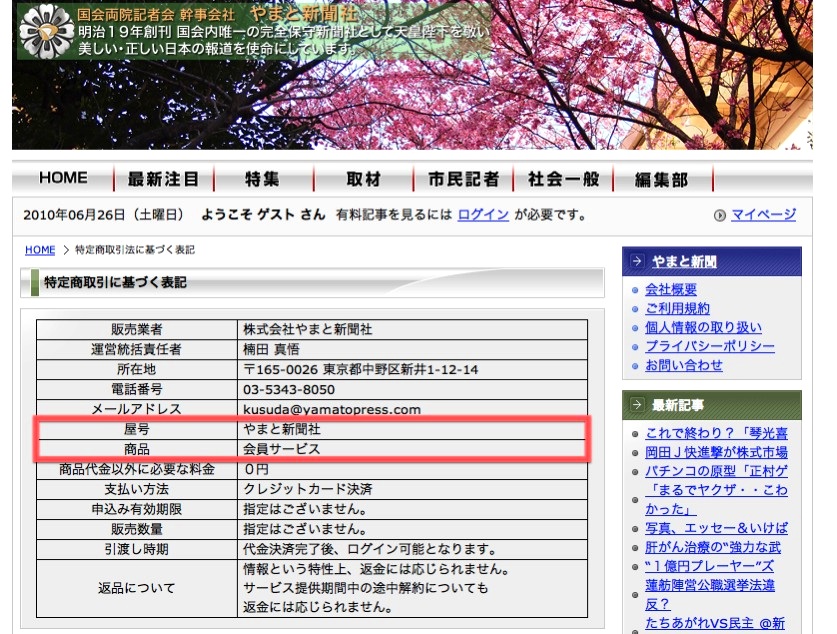The width and height of the screenshot is (837, 634).
Task: Open article 写真、エッセー＆いけば
Action: (x=716, y=528)
